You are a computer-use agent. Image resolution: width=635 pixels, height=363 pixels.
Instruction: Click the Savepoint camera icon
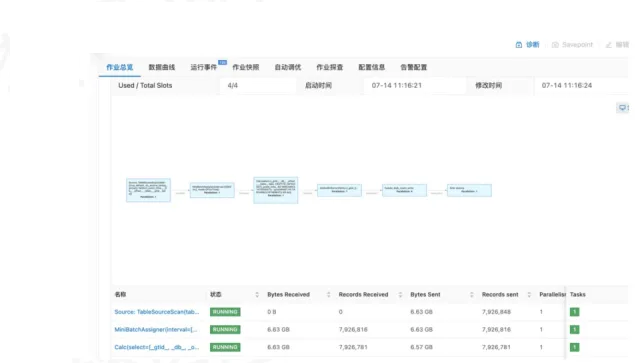(555, 45)
